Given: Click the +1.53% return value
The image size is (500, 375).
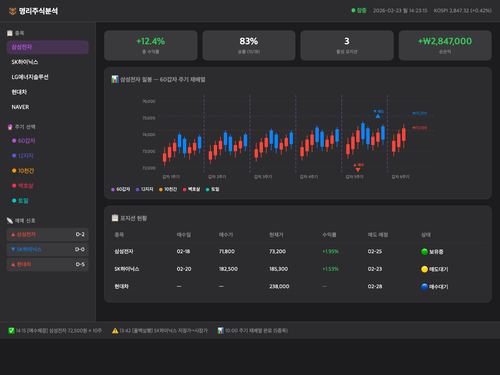Looking at the screenshot, I should [x=330, y=269].
